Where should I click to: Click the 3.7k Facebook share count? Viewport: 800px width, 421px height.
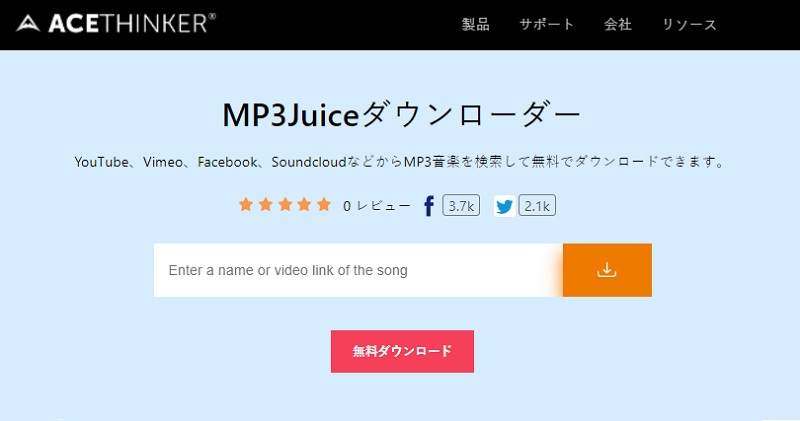(x=461, y=206)
